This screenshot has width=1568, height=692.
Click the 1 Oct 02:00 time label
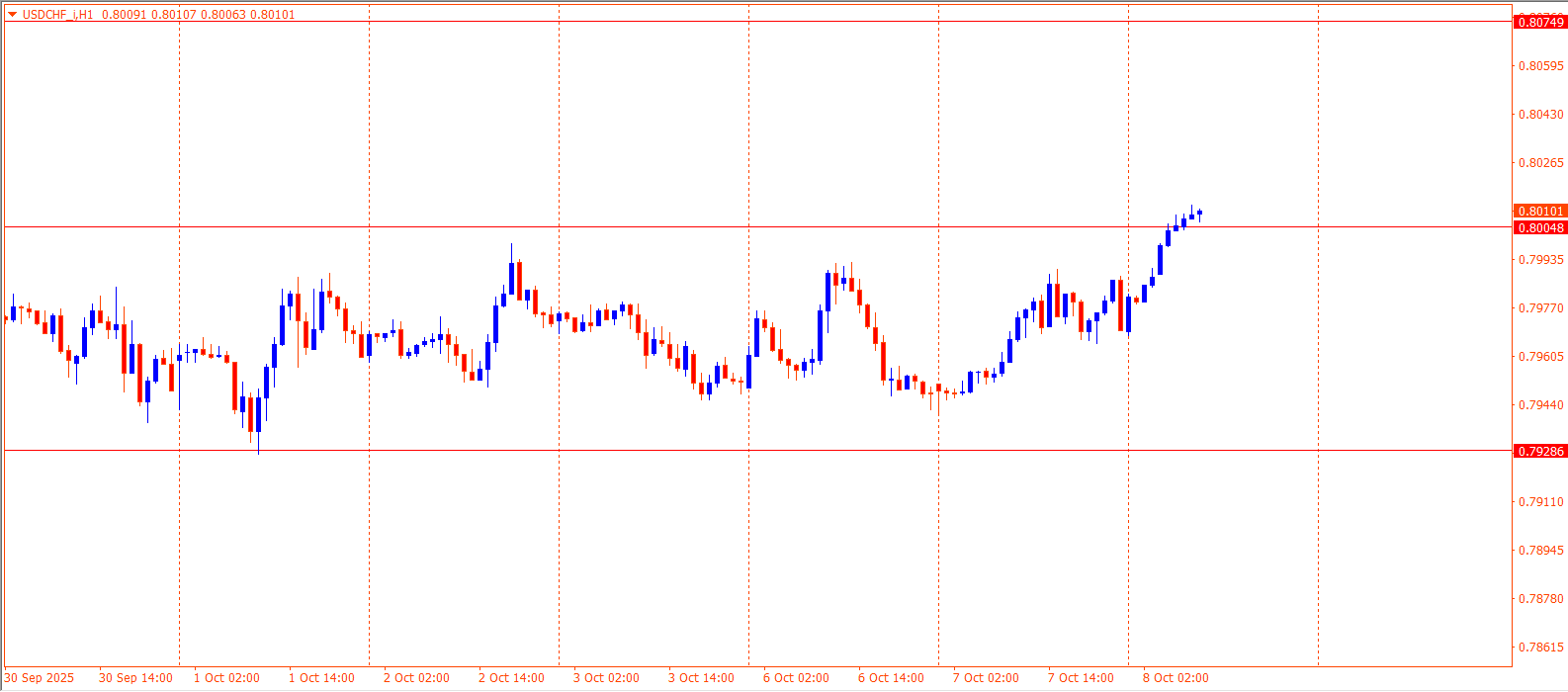tap(226, 678)
